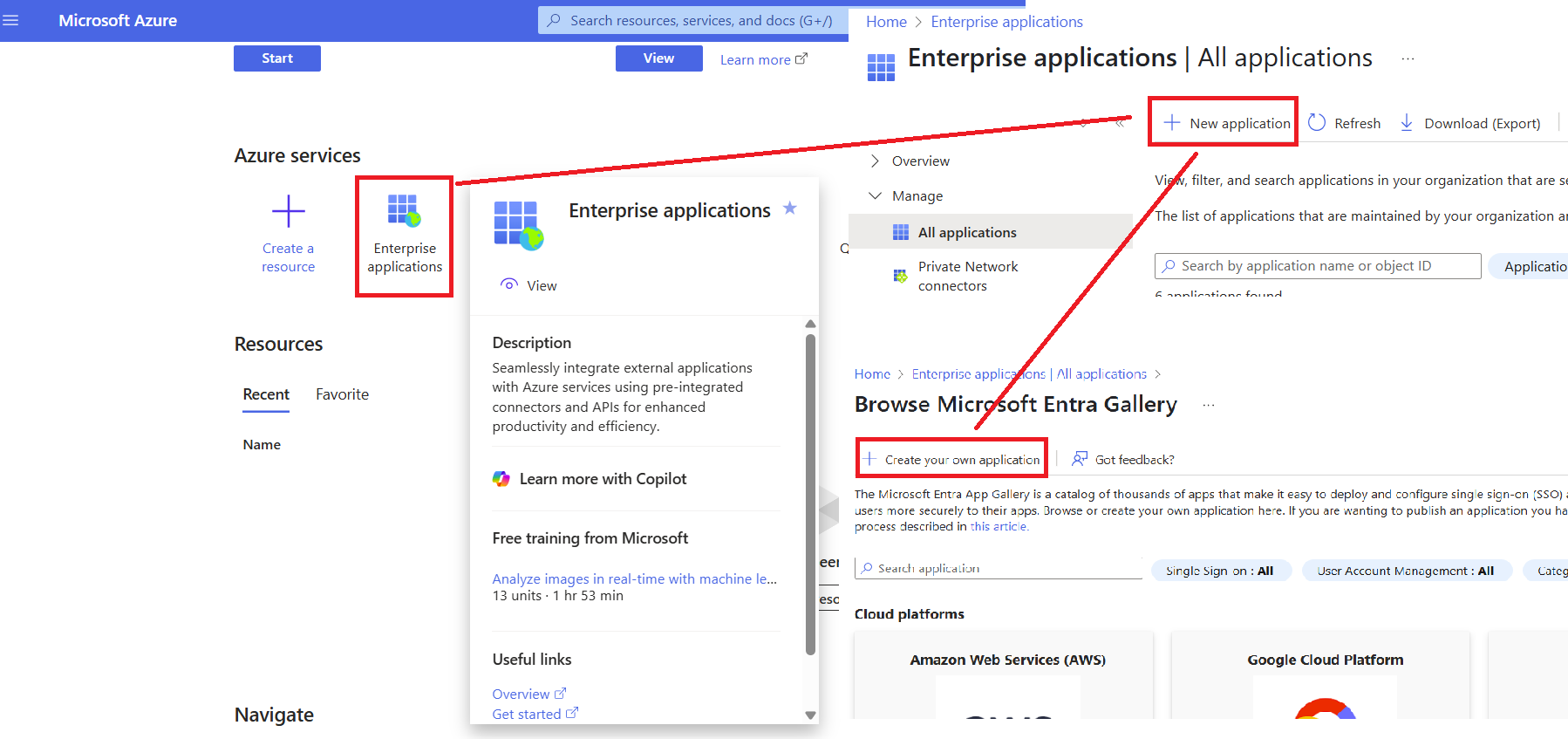Click Download (Export)
The image size is (1568, 739).
[1469, 123]
